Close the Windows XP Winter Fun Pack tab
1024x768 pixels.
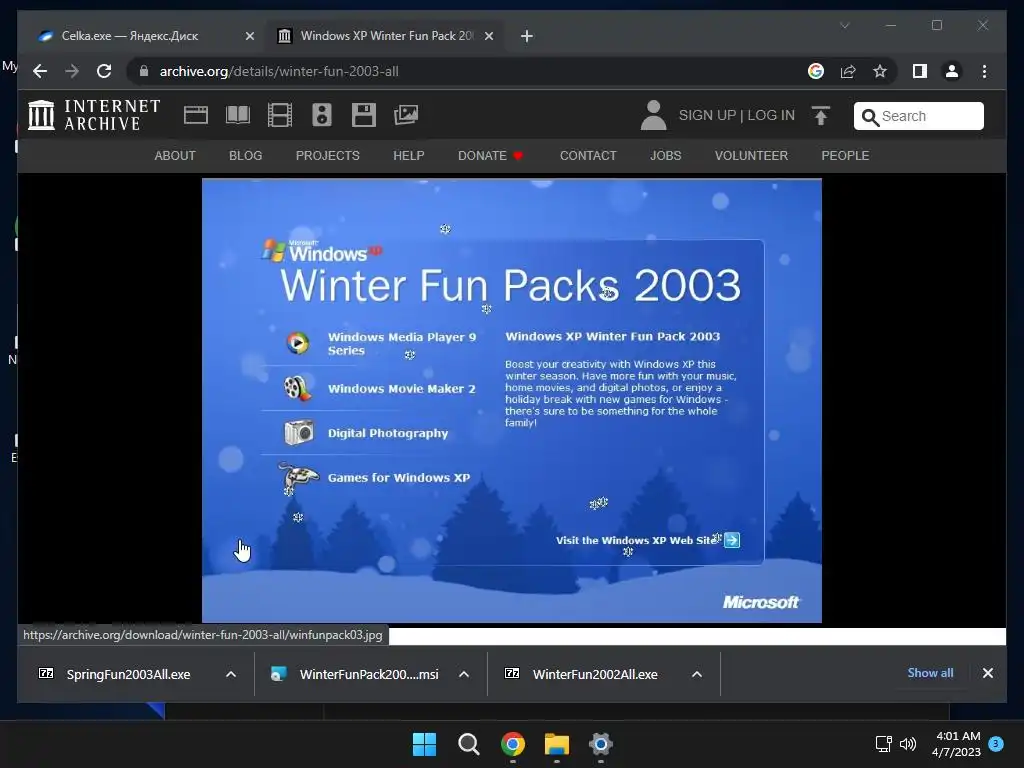(x=488, y=36)
